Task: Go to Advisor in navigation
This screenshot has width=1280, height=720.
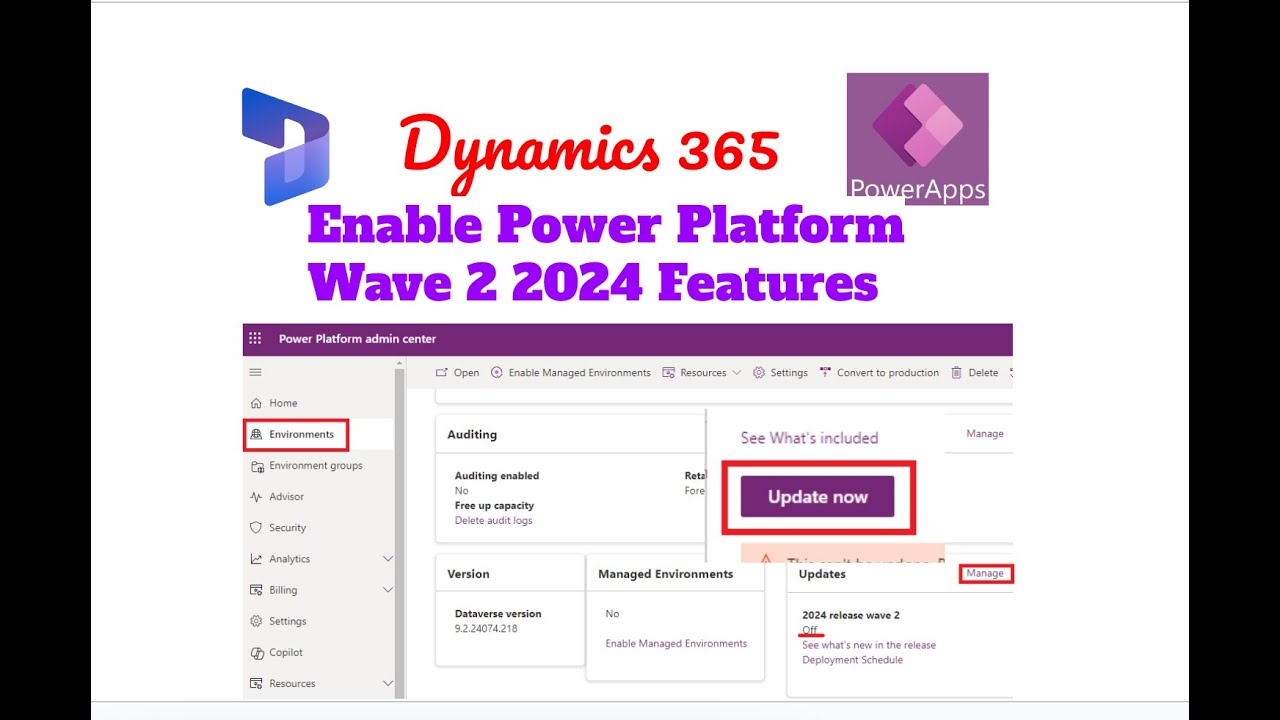Action: (286, 496)
